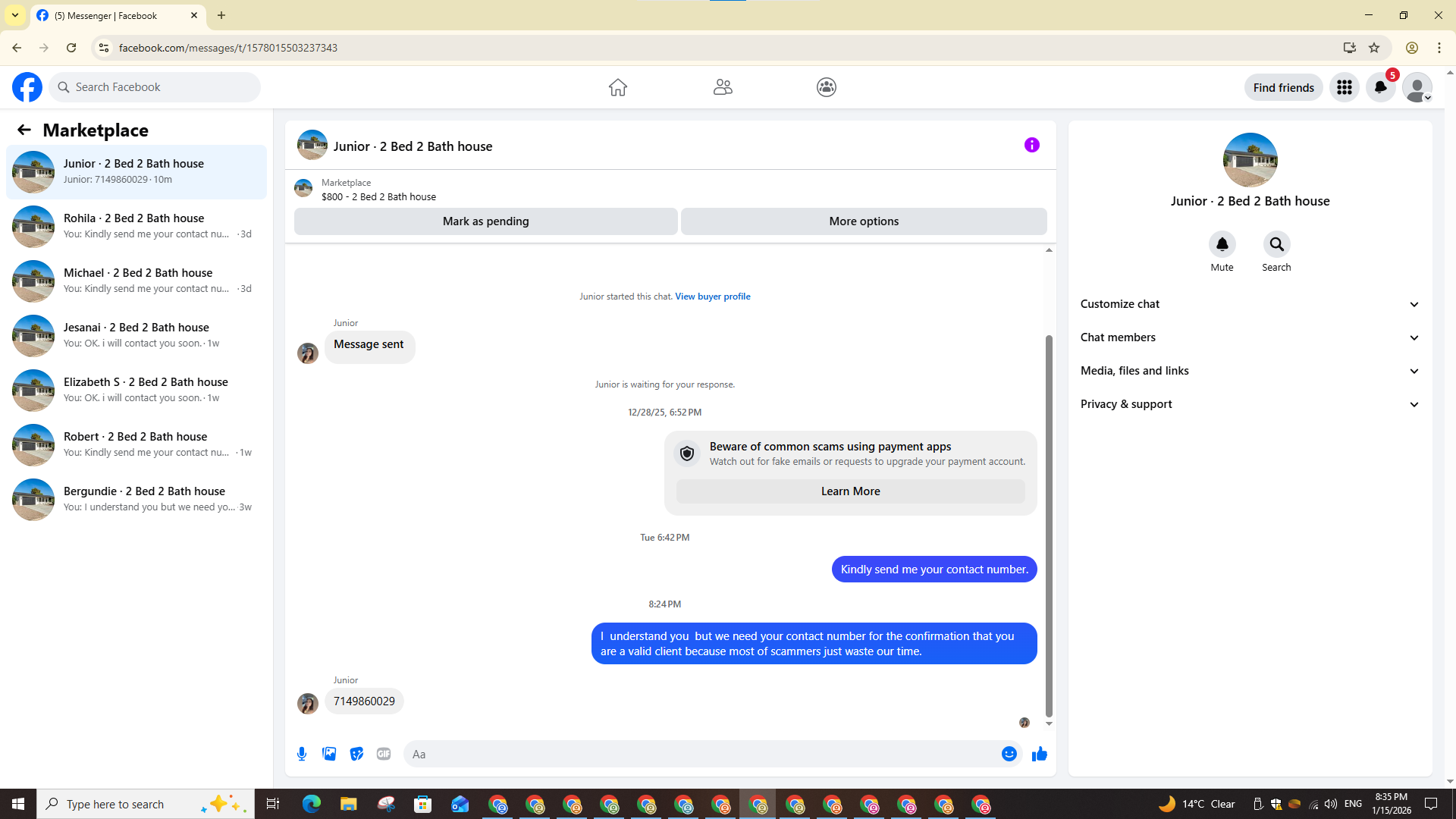Image resolution: width=1456 pixels, height=819 pixels.
Task: Expand Chat members section
Action: point(1249,337)
